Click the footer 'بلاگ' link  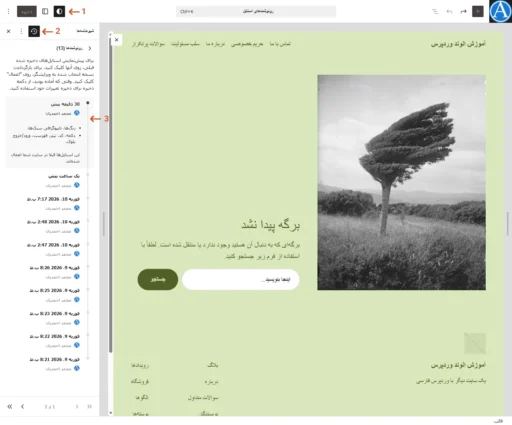(212, 365)
